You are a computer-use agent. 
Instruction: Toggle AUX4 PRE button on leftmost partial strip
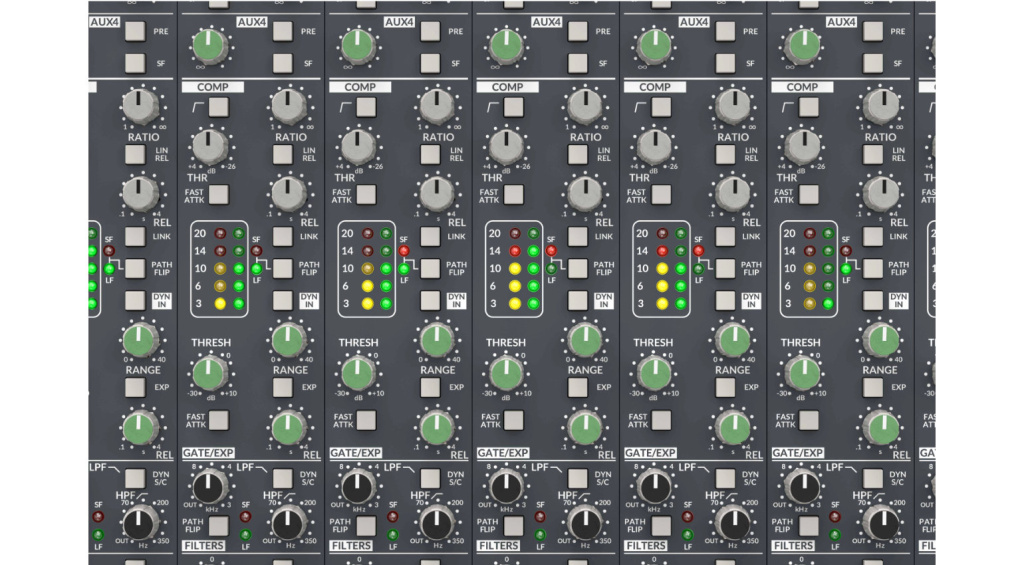pos(135,32)
